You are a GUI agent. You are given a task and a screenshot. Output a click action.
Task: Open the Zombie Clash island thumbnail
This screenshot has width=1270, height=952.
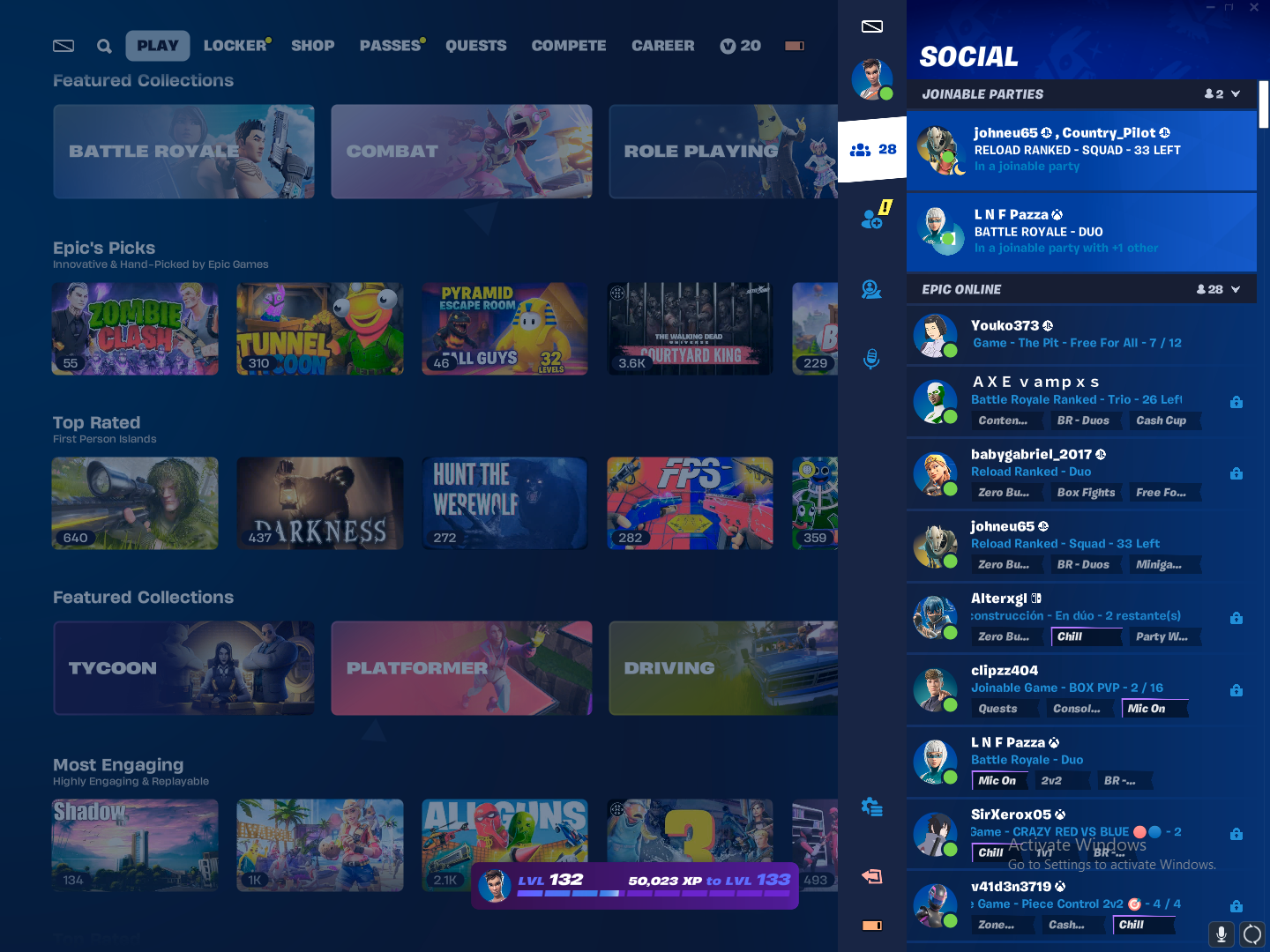coord(135,329)
